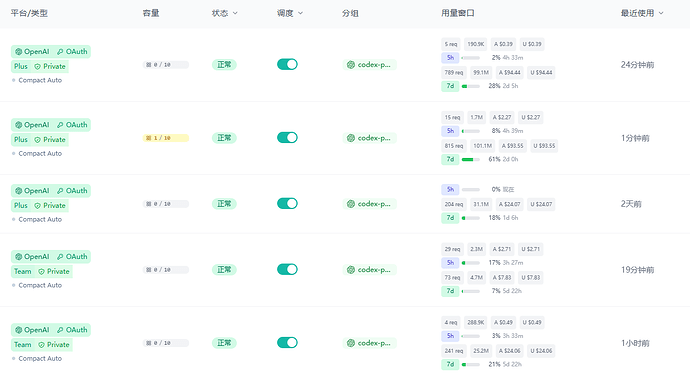Click the '101.1M' token count chip
Screen dimensions: 690x375
tap(482, 146)
